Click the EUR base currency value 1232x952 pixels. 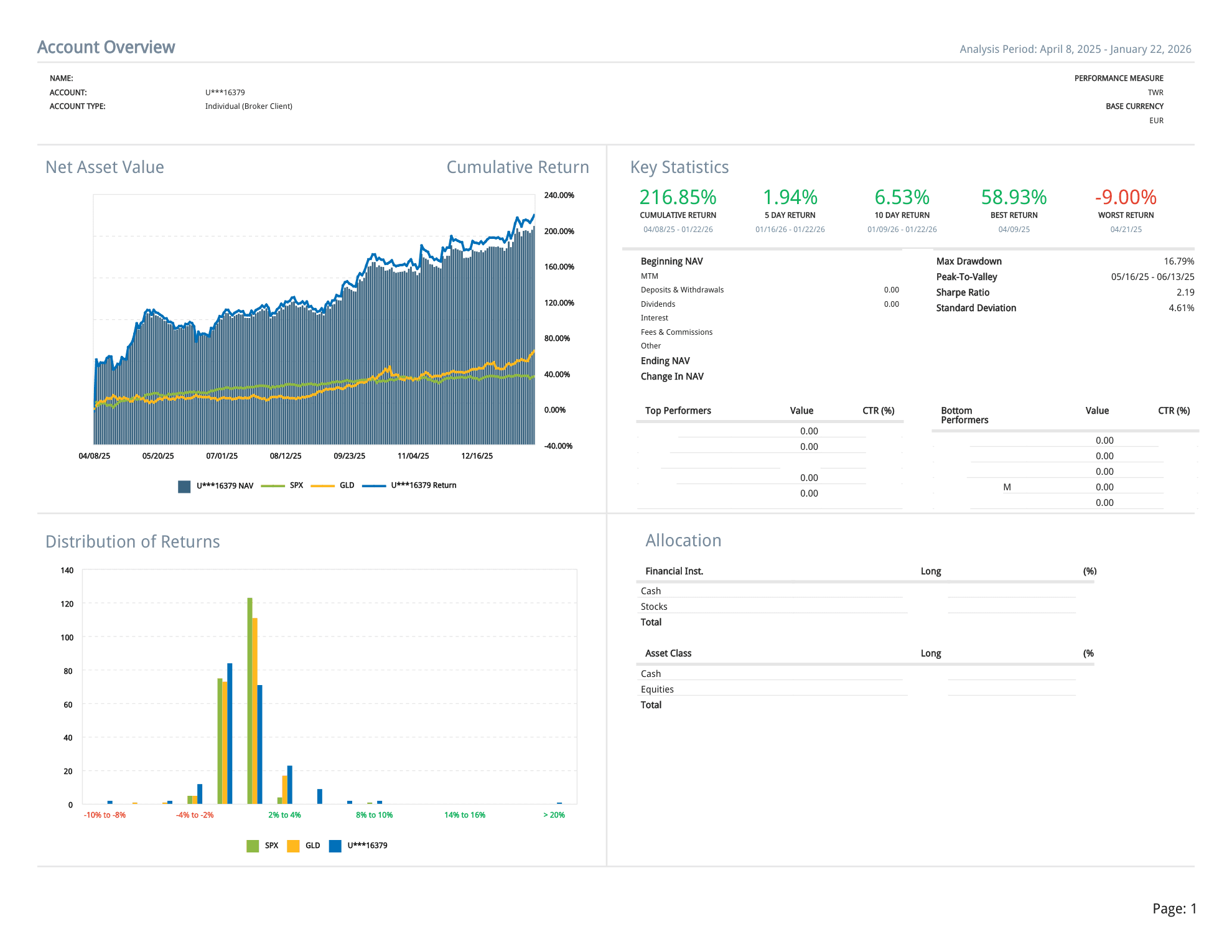(1156, 121)
